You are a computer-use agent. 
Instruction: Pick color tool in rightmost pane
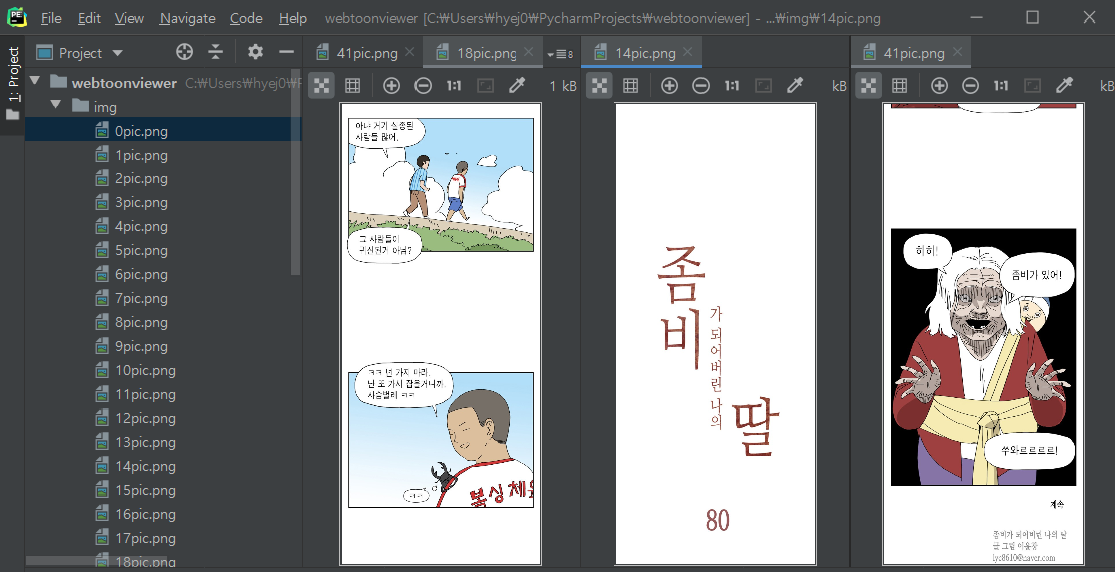pos(1065,86)
